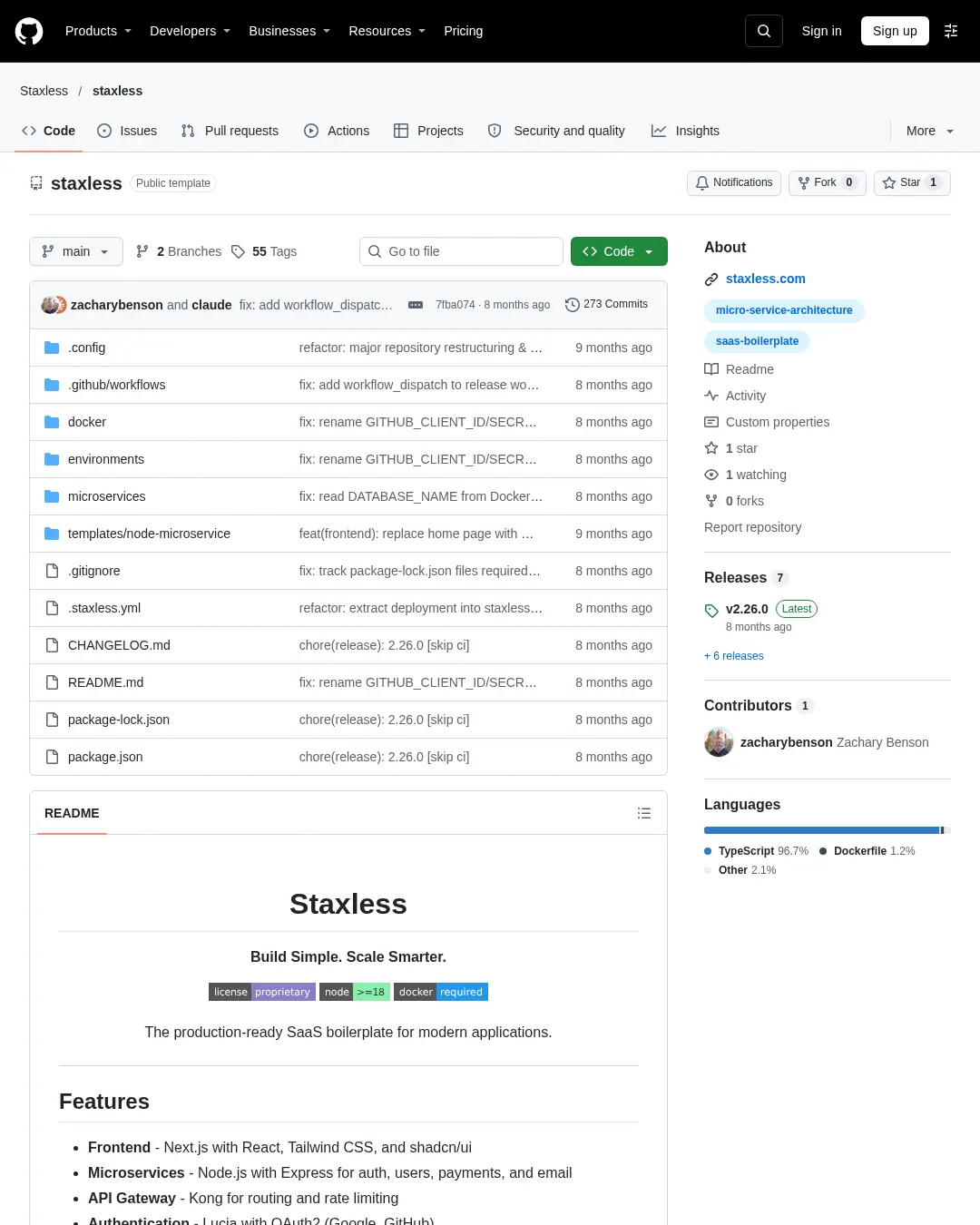Open the .staxless.yml file
Screen dimensions: 980x1225
(x=104, y=608)
